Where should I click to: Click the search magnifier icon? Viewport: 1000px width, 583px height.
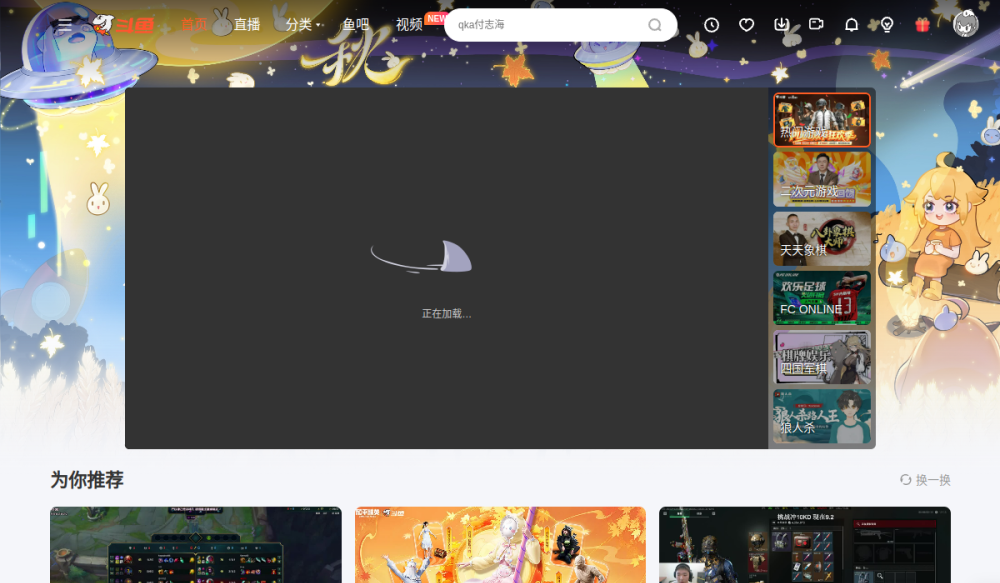pyautogui.click(x=654, y=25)
